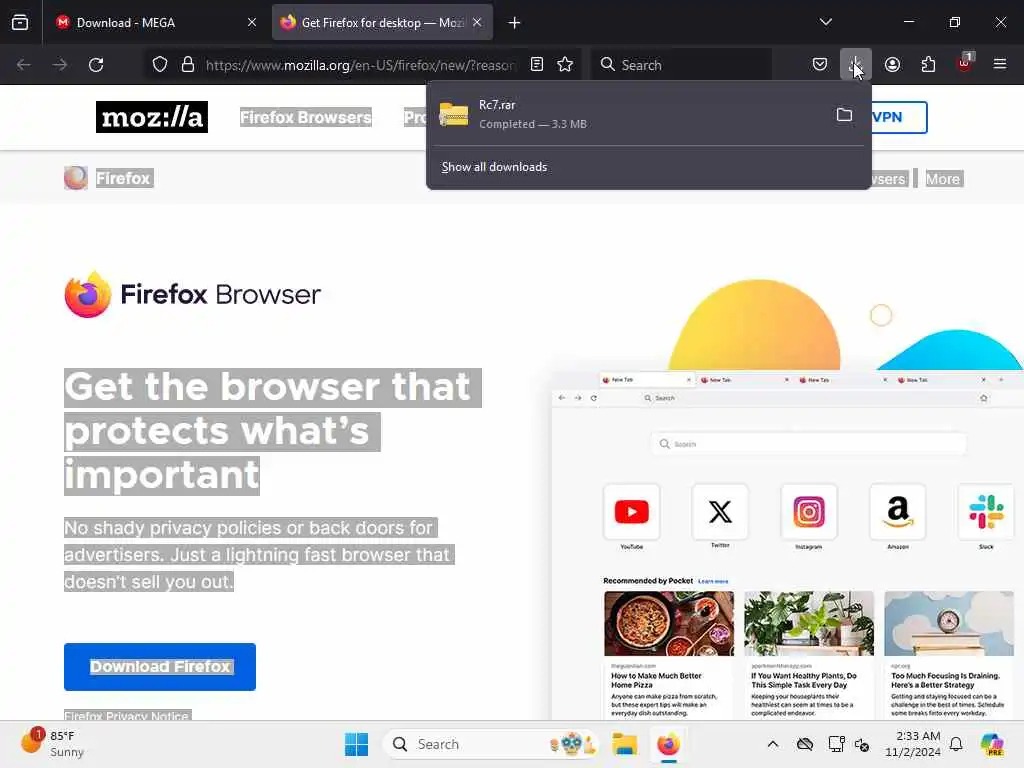Open File Explorer from taskbar
1024x768 pixels.
tap(624, 744)
